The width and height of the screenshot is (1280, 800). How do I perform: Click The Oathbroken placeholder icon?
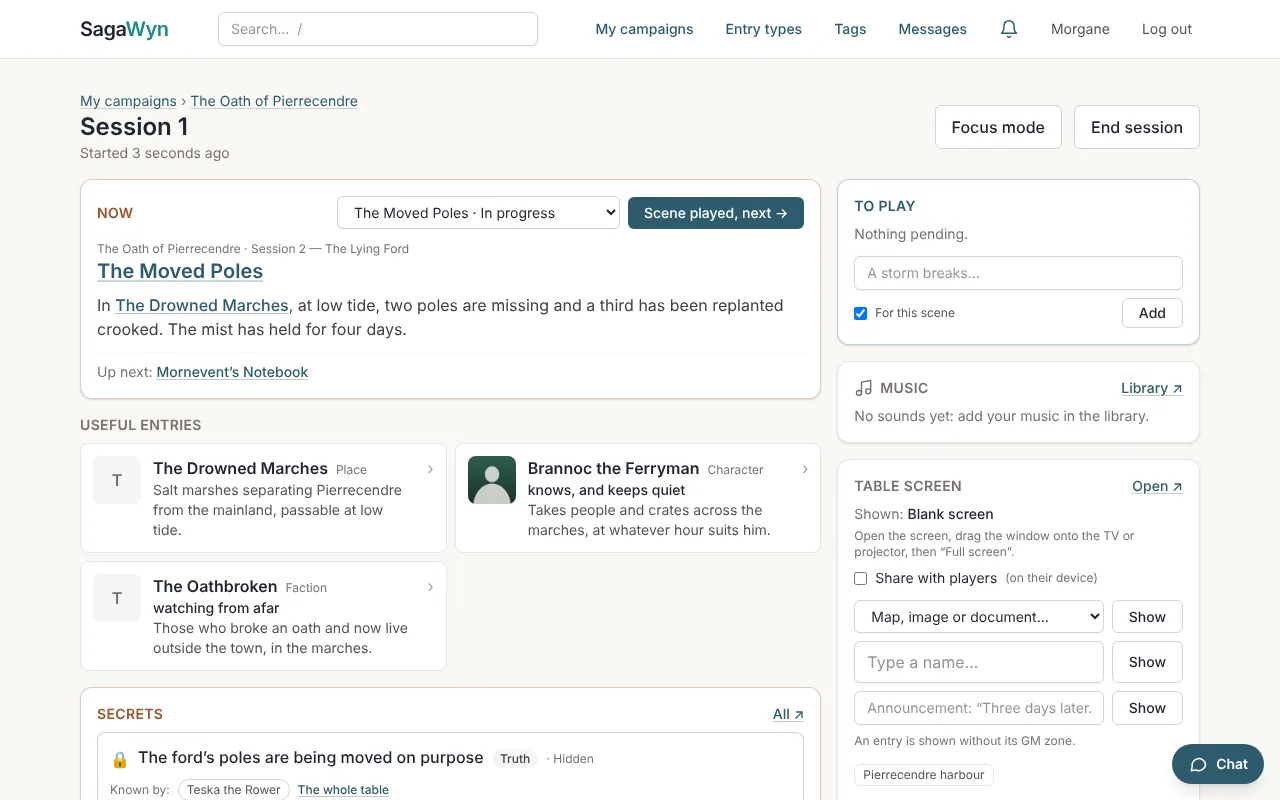point(117,598)
